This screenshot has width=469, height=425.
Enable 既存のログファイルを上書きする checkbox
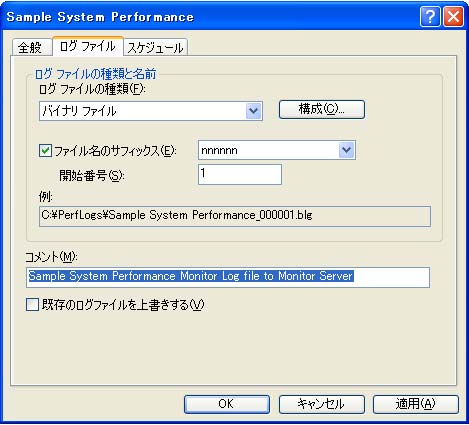tap(32, 304)
